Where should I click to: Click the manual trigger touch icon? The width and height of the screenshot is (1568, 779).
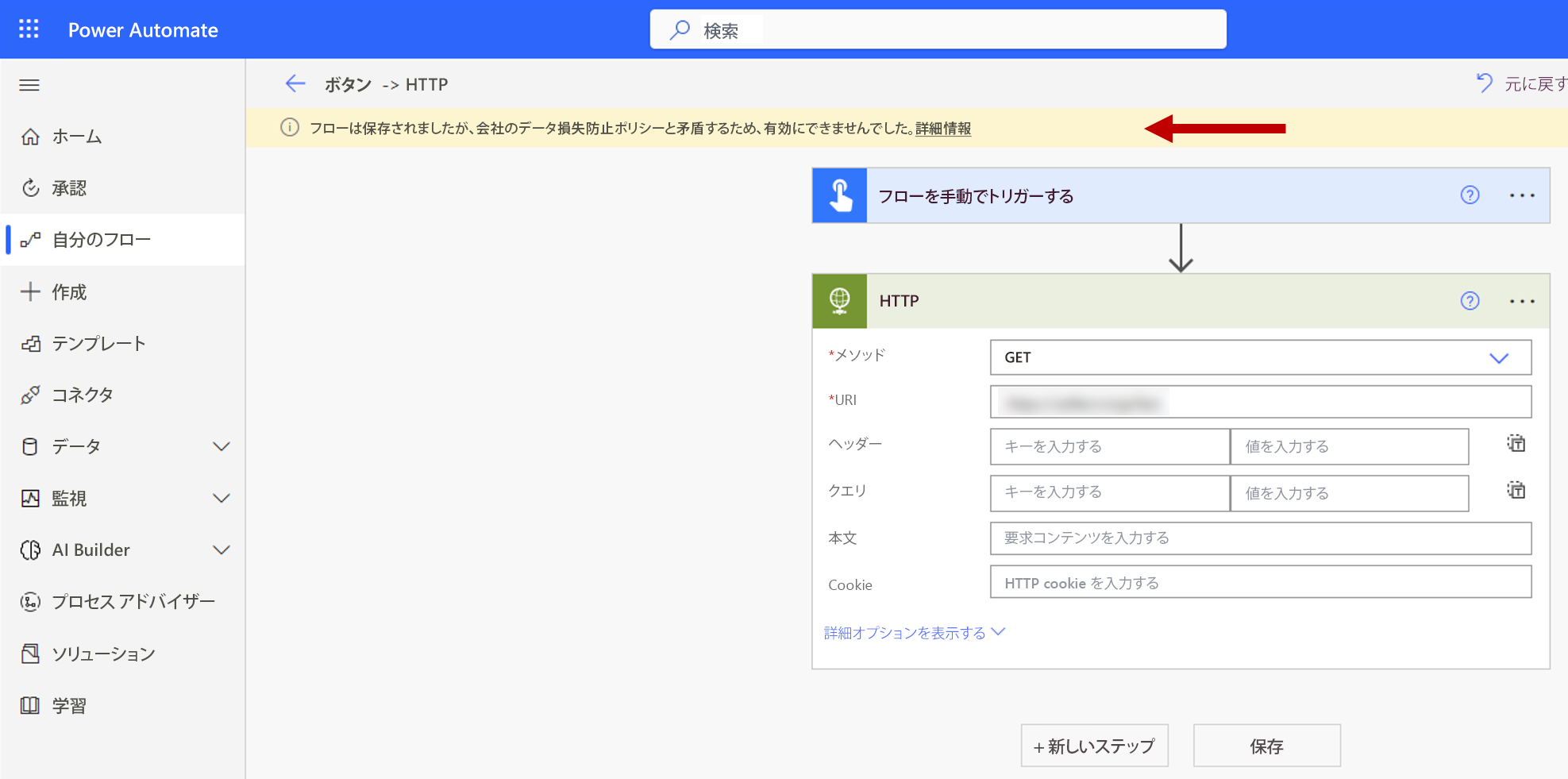click(x=839, y=195)
